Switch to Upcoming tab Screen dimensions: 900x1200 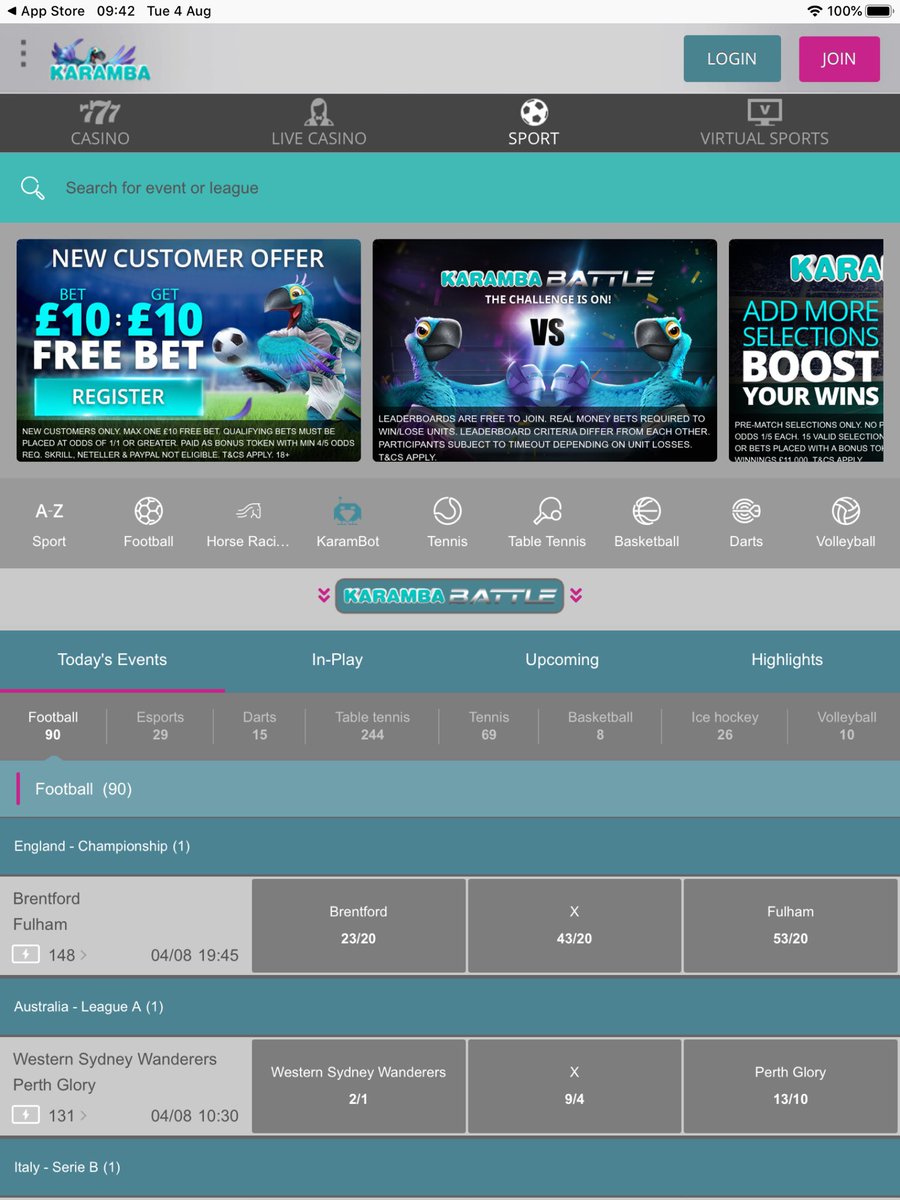(x=562, y=660)
